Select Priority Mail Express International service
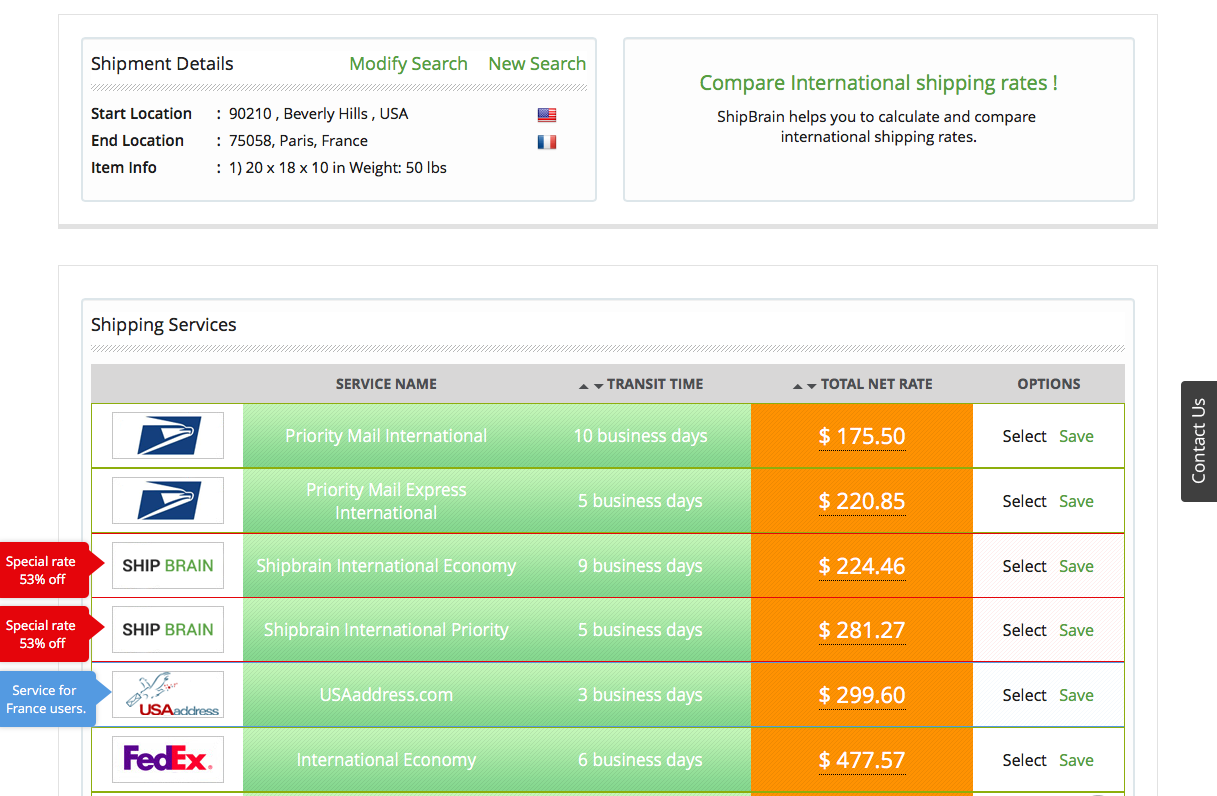Viewport: 1217px width, 796px height. pyautogui.click(x=1024, y=501)
